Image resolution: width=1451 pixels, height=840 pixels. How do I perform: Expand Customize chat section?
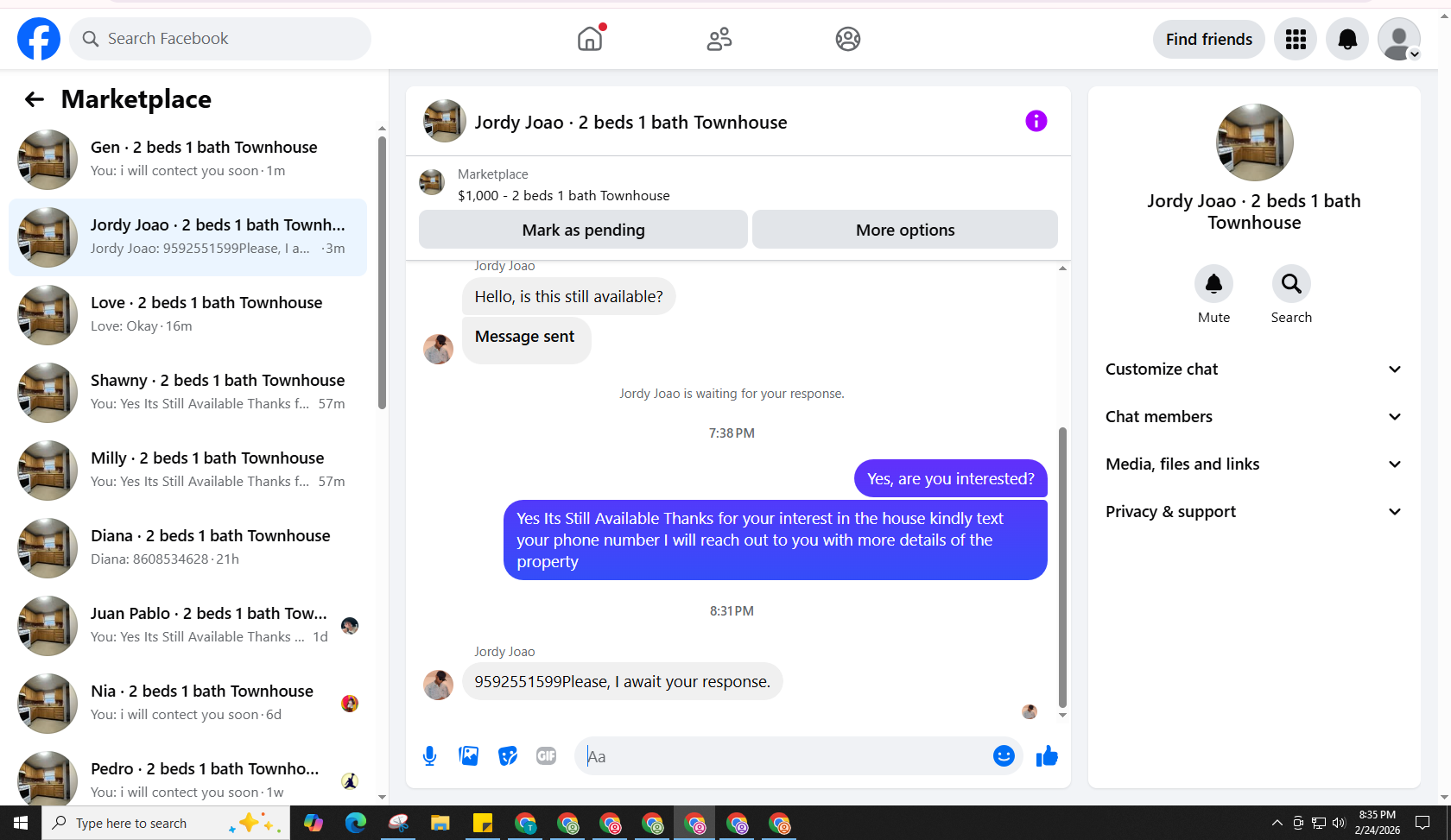[x=1254, y=369]
